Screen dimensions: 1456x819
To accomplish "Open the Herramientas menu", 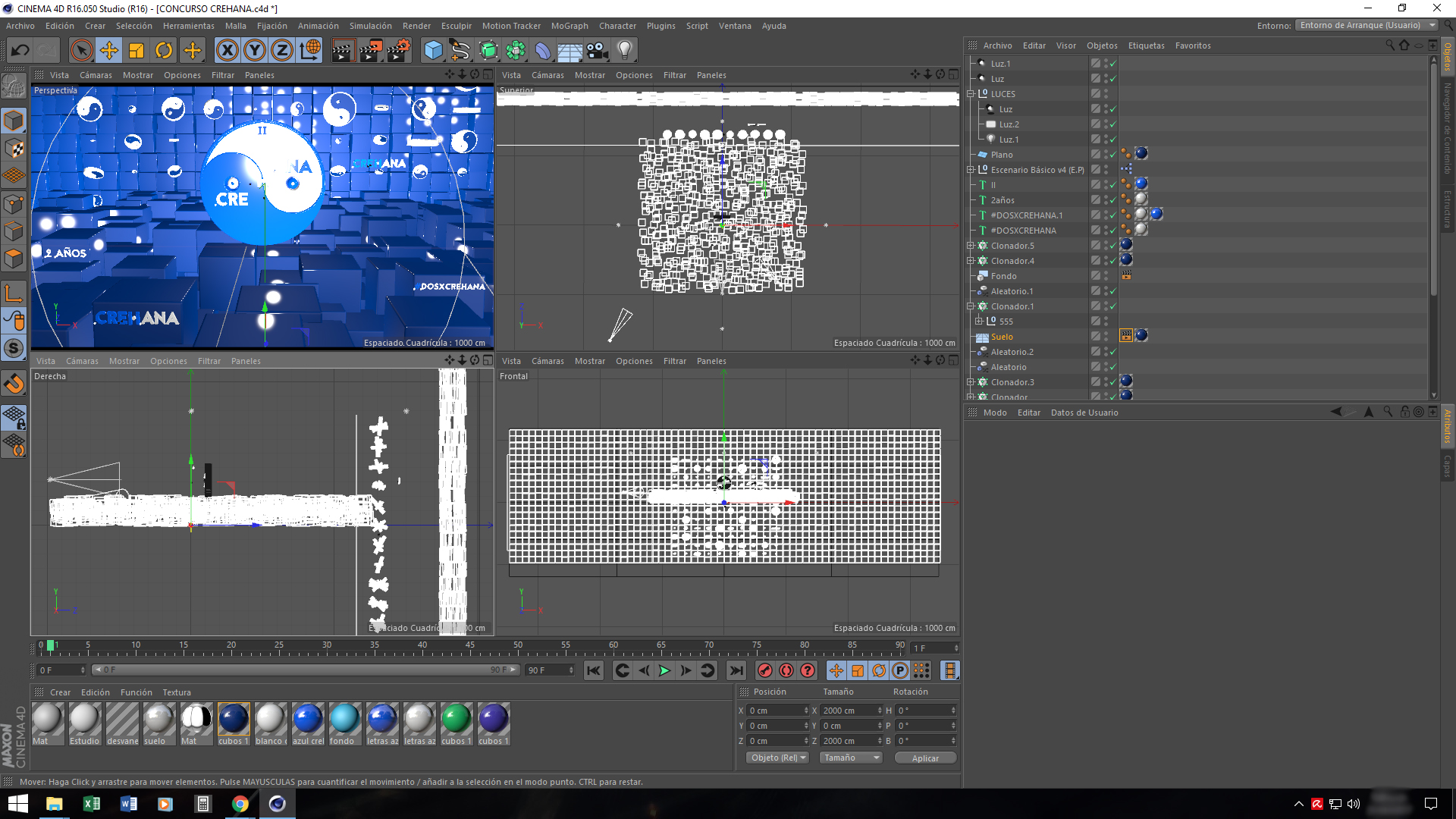I will [x=189, y=26].
